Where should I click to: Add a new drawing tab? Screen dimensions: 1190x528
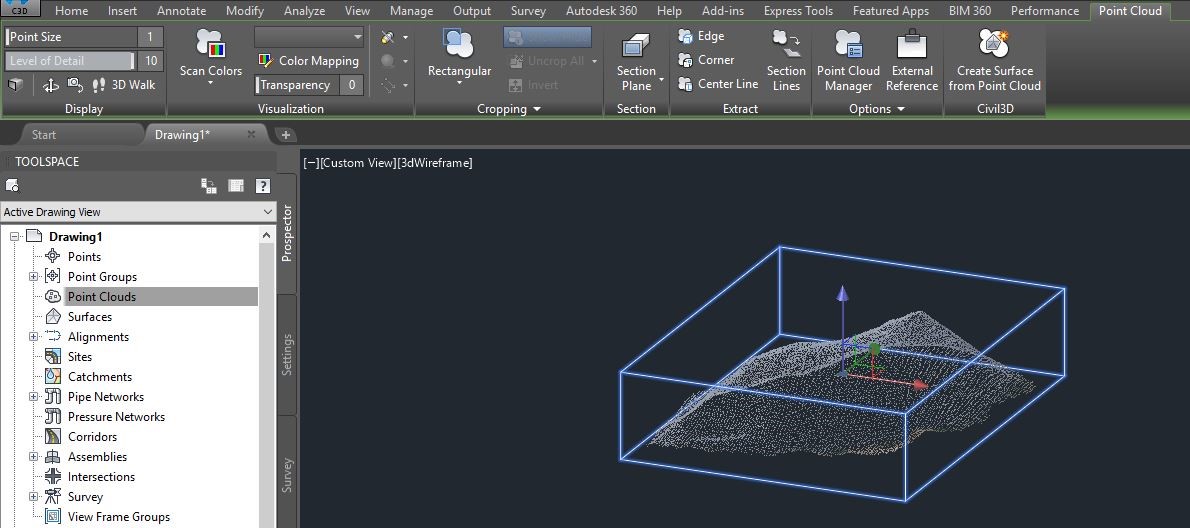(x=285, y=135)
